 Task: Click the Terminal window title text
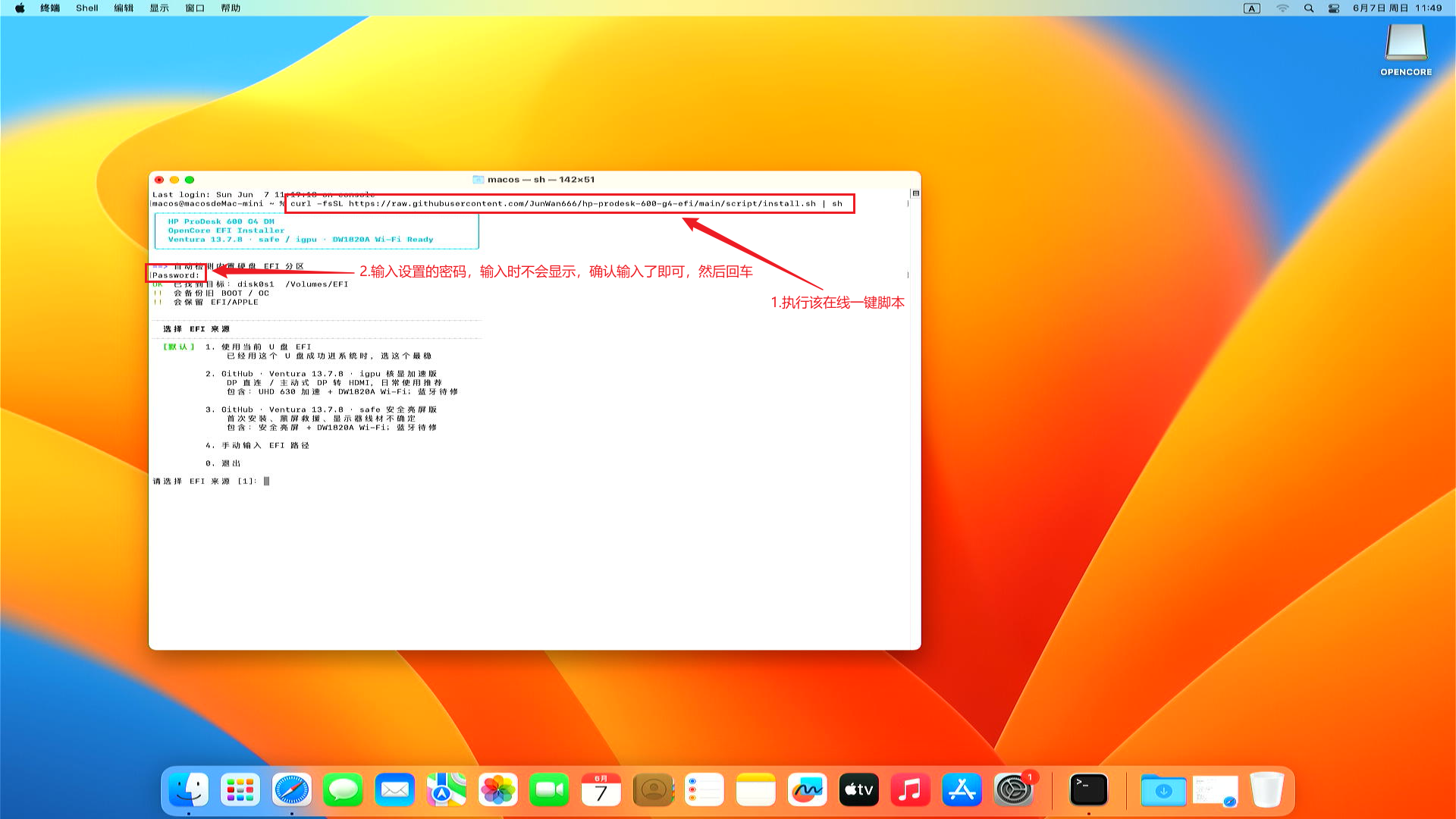click(x=541, y=180)
